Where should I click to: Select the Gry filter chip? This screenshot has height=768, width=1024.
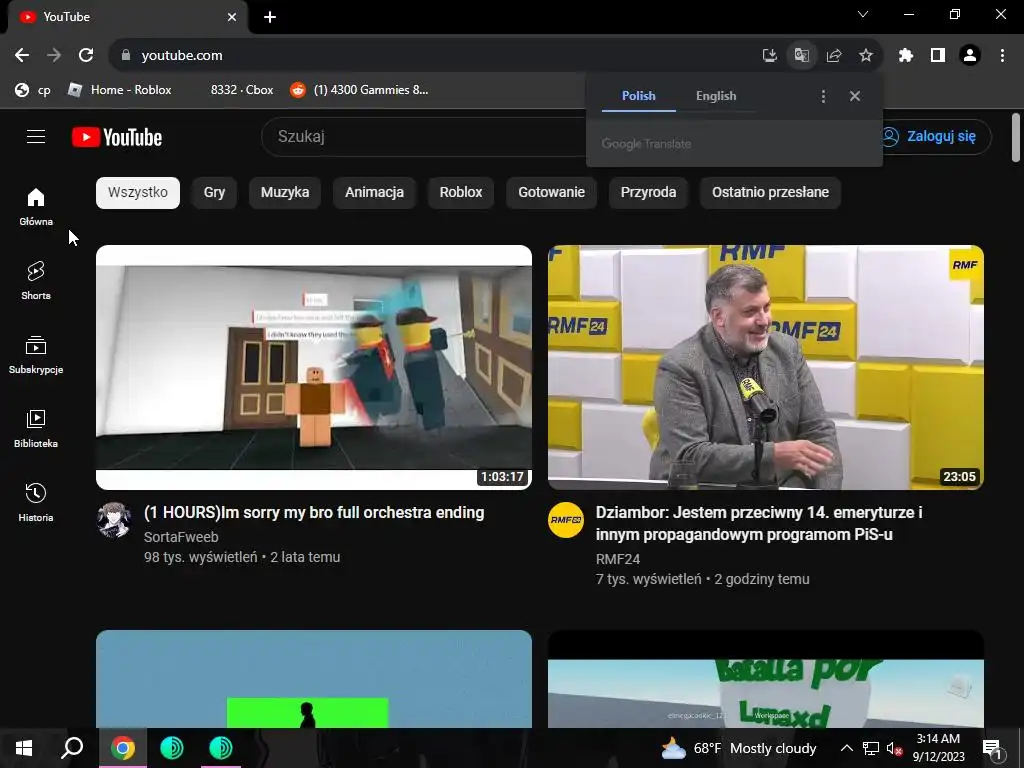tap(214, 193)
